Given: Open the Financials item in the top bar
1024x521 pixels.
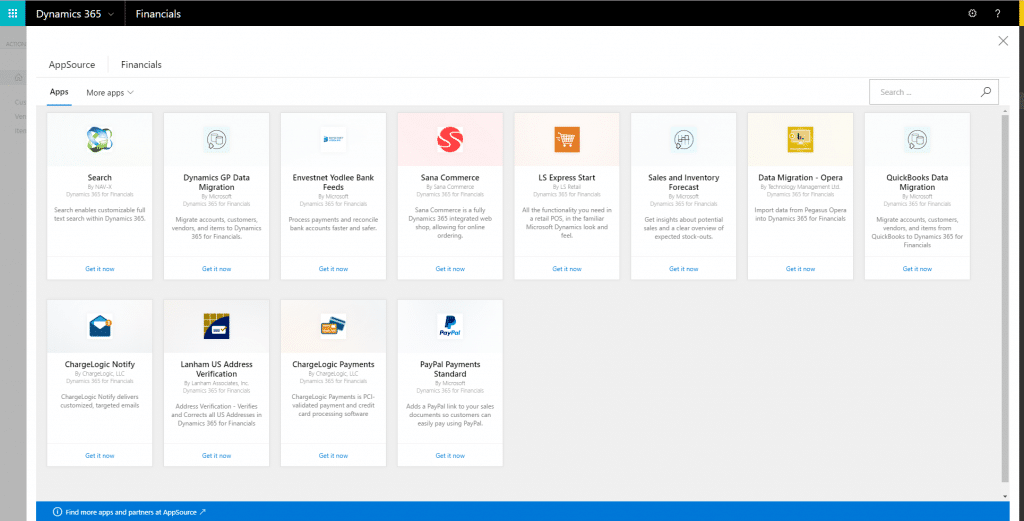Looking at the screenshot, I should coord(158,13).
